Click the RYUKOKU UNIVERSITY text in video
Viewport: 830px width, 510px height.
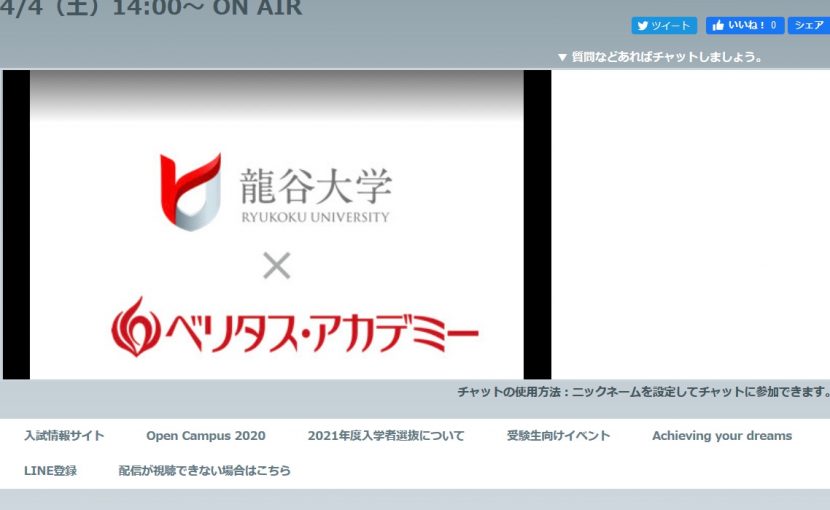(x=315, y=217)
